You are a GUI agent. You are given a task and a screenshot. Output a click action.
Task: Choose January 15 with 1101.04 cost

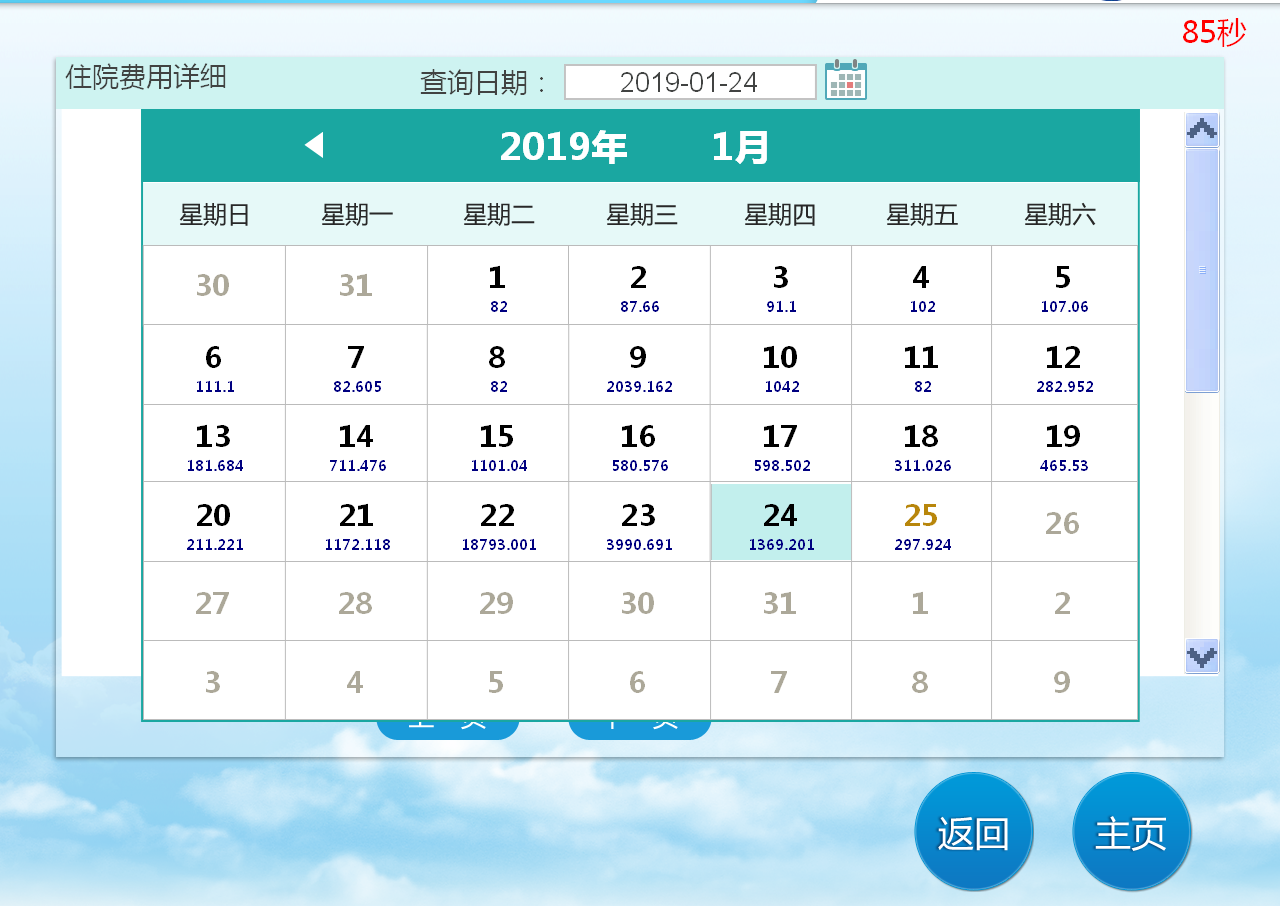click(498, 444)
